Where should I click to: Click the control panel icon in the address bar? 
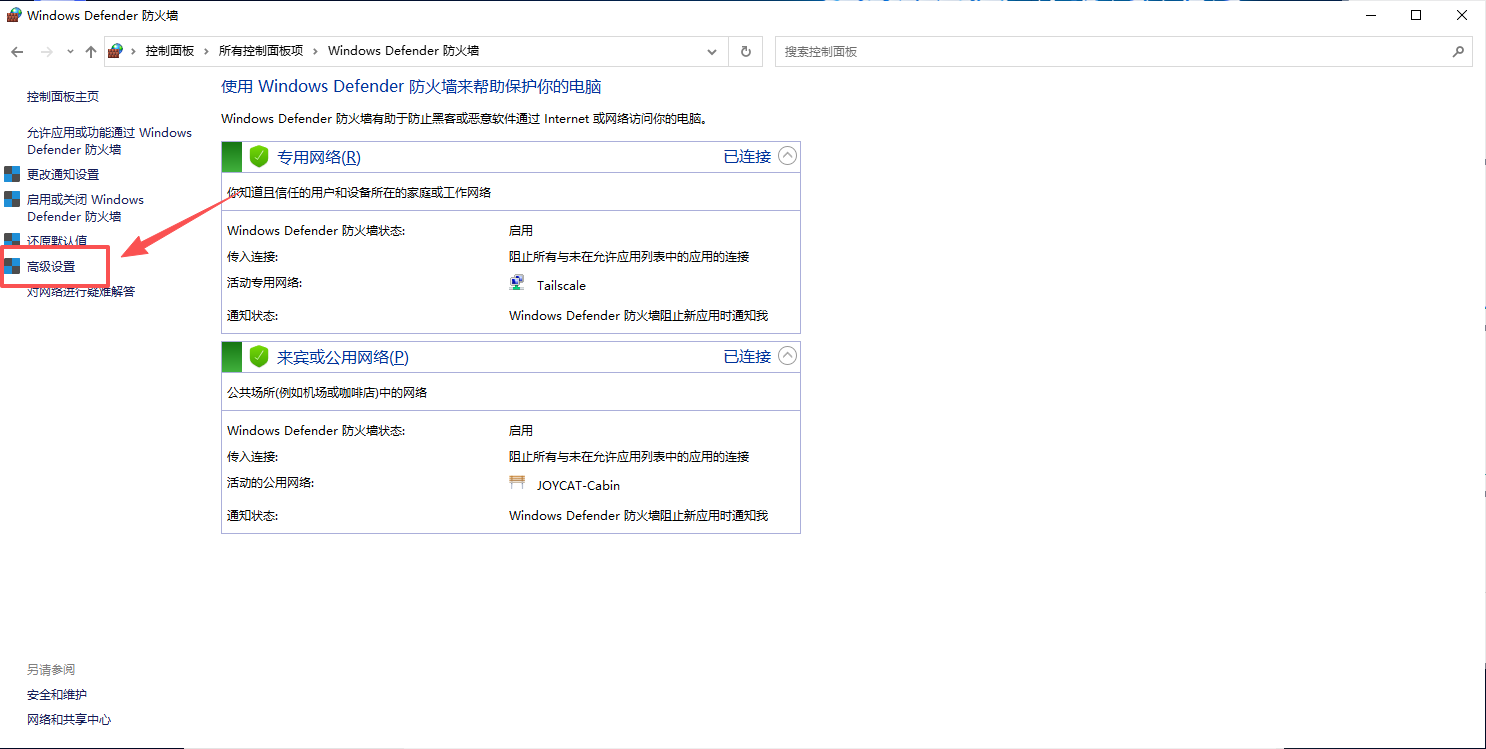115,50
